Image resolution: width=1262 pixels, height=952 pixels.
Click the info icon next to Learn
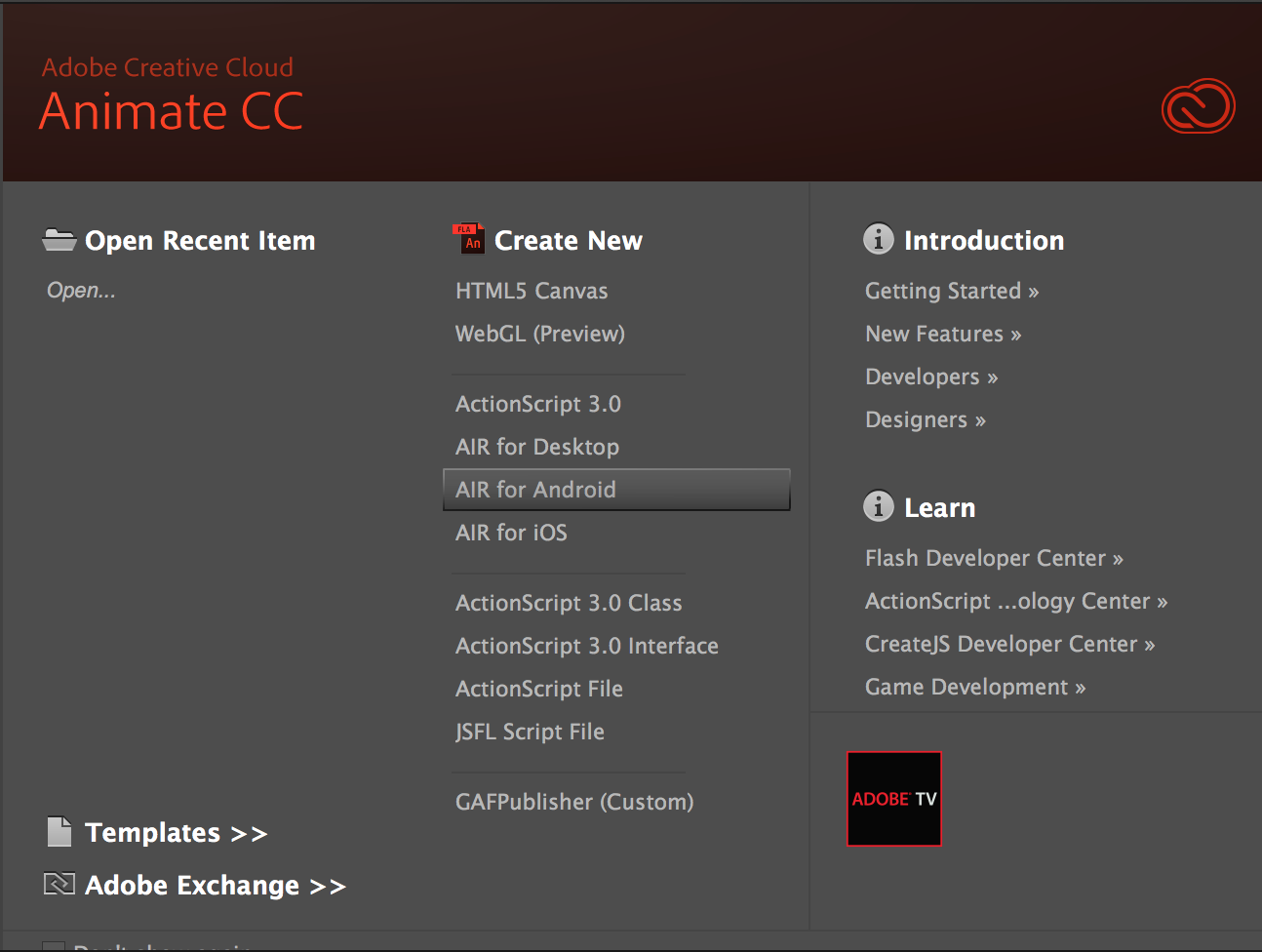coord(879,505)
